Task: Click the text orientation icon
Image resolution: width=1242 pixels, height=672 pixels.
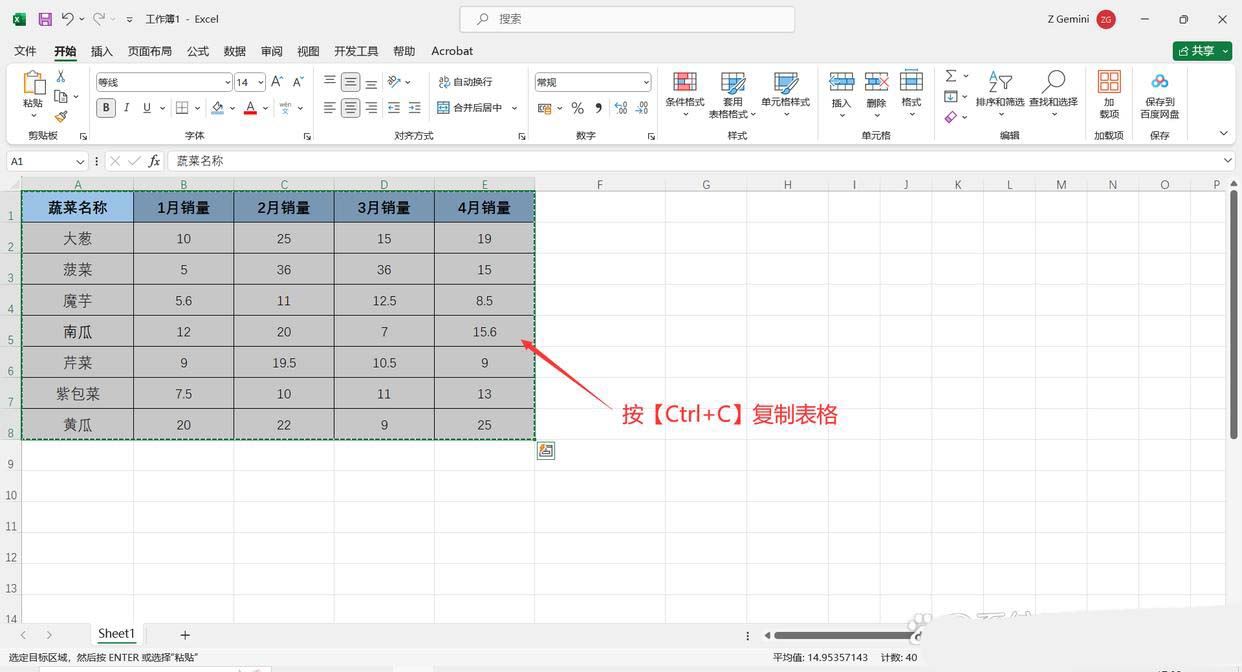Action: coord(394,82)
